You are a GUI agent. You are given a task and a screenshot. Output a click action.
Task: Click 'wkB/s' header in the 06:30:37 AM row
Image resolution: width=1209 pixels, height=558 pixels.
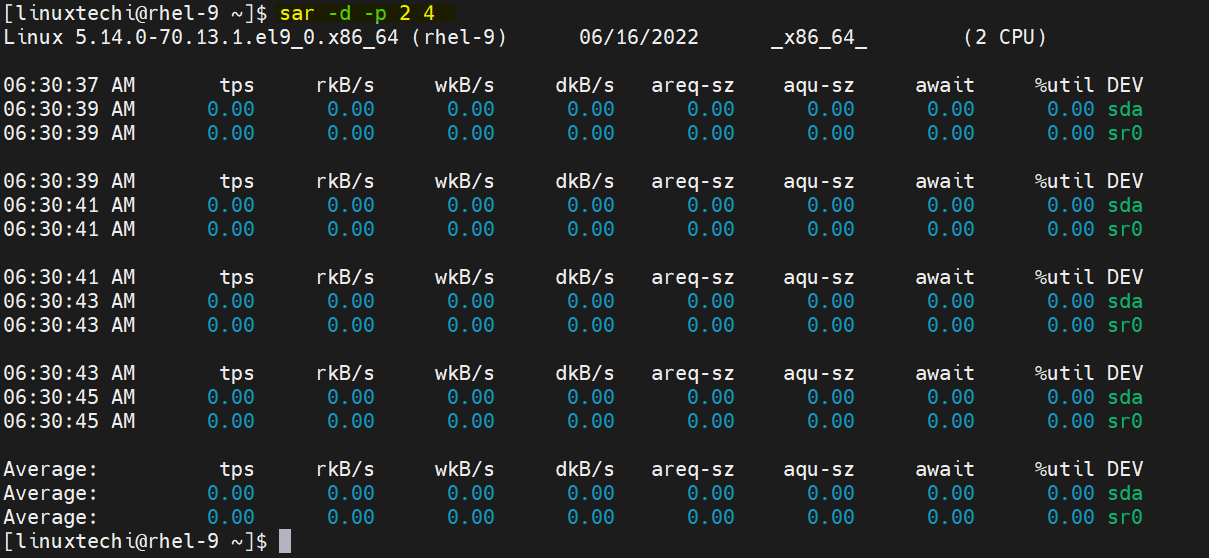(465, 85)
